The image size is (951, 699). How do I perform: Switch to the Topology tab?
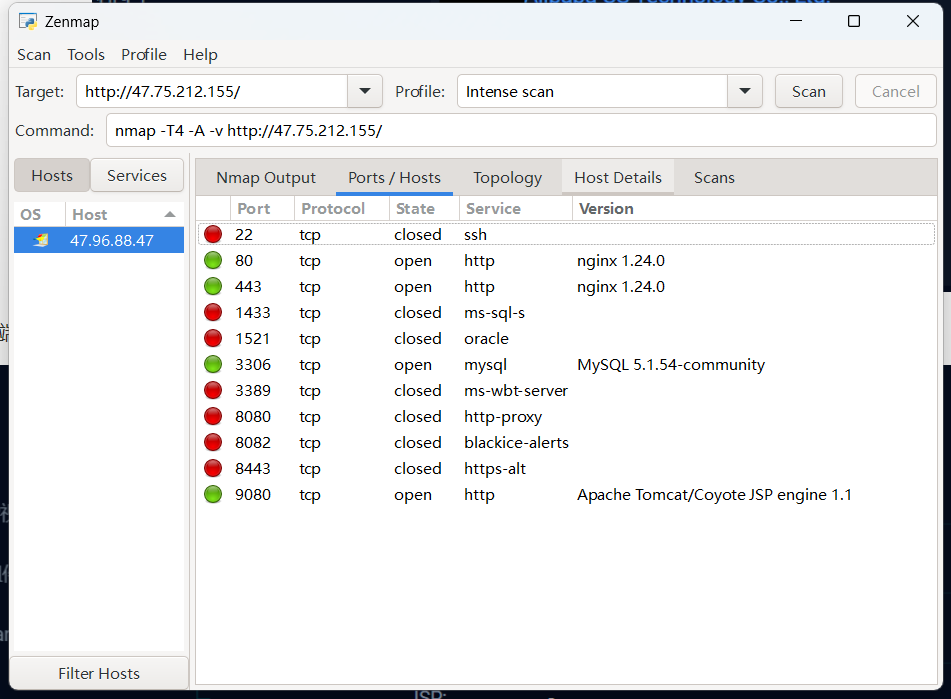tap(508, 178)
